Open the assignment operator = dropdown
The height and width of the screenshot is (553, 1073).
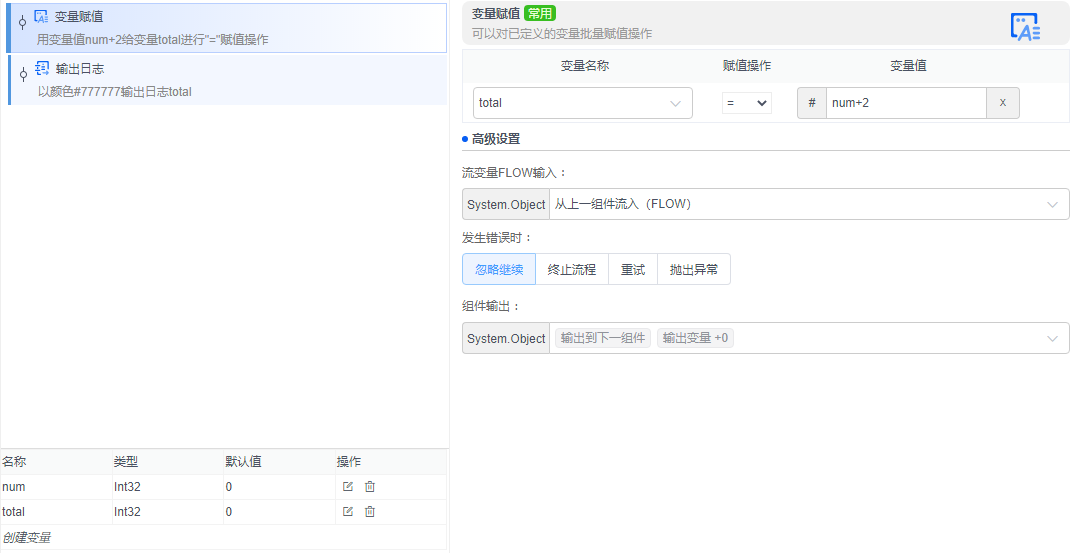point(747,103)
